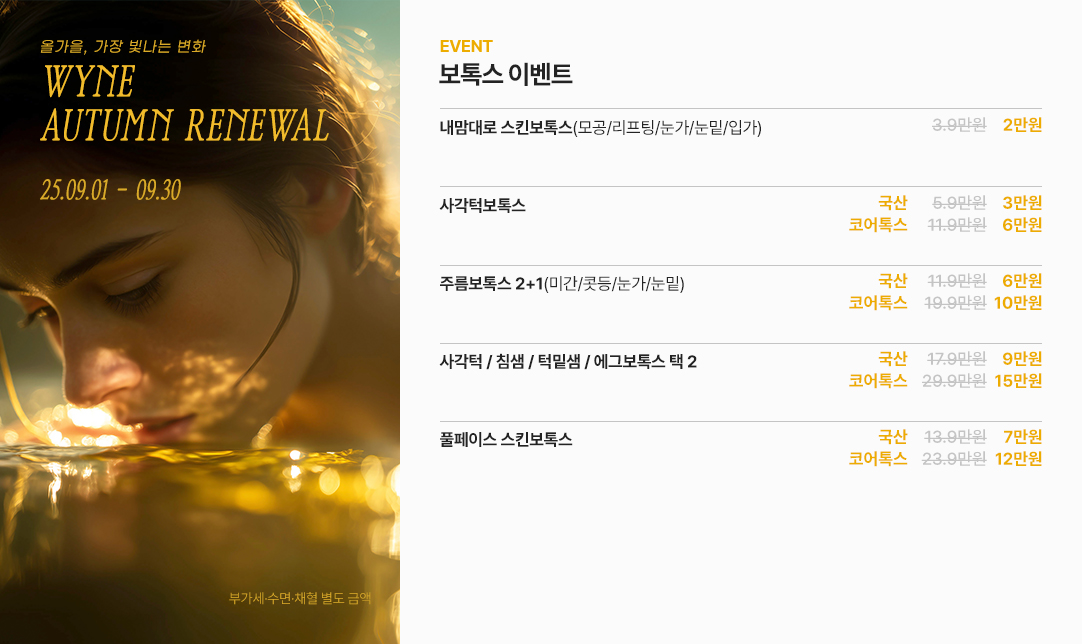Click the 7만원 price for 풀페이스
The width and height of the screenshot is (1082, 644).
[1022, 437]
